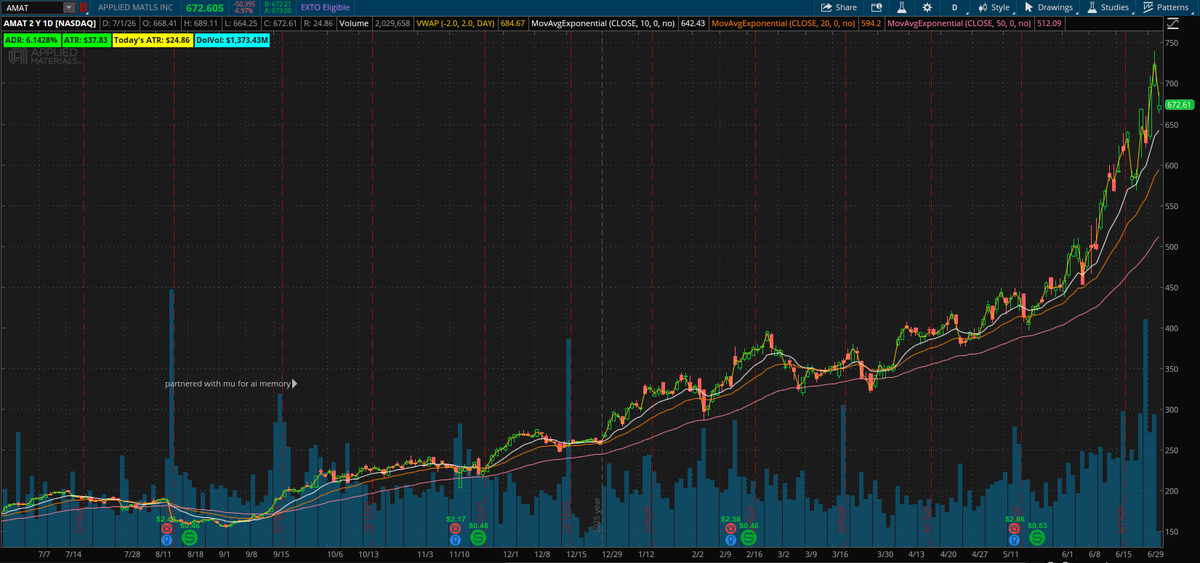This screenshot has width=1200, height=563.
Task: Click the high price H: 689.11
Action: pyautogui.click(x=202, y=21)
